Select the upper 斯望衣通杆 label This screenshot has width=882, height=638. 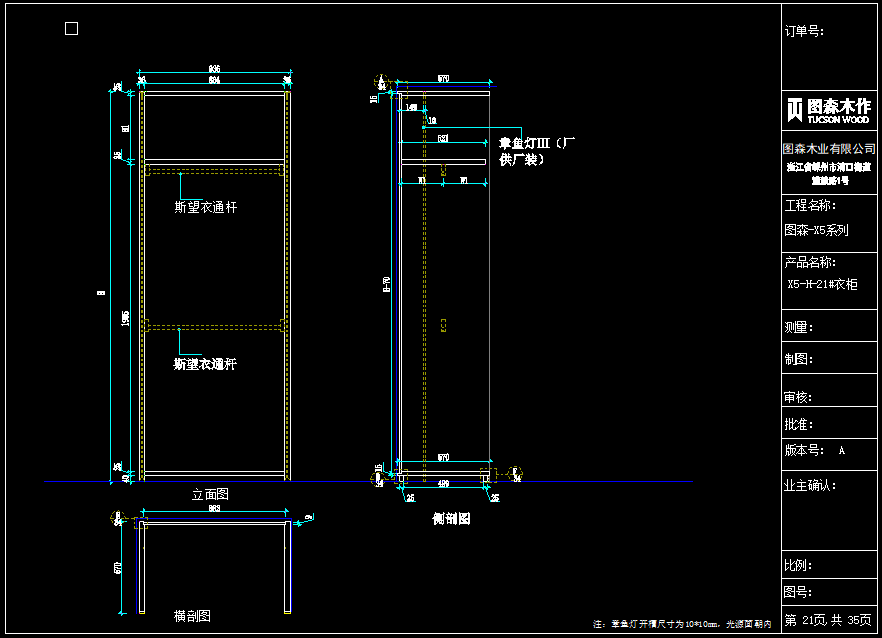[205, 207]
